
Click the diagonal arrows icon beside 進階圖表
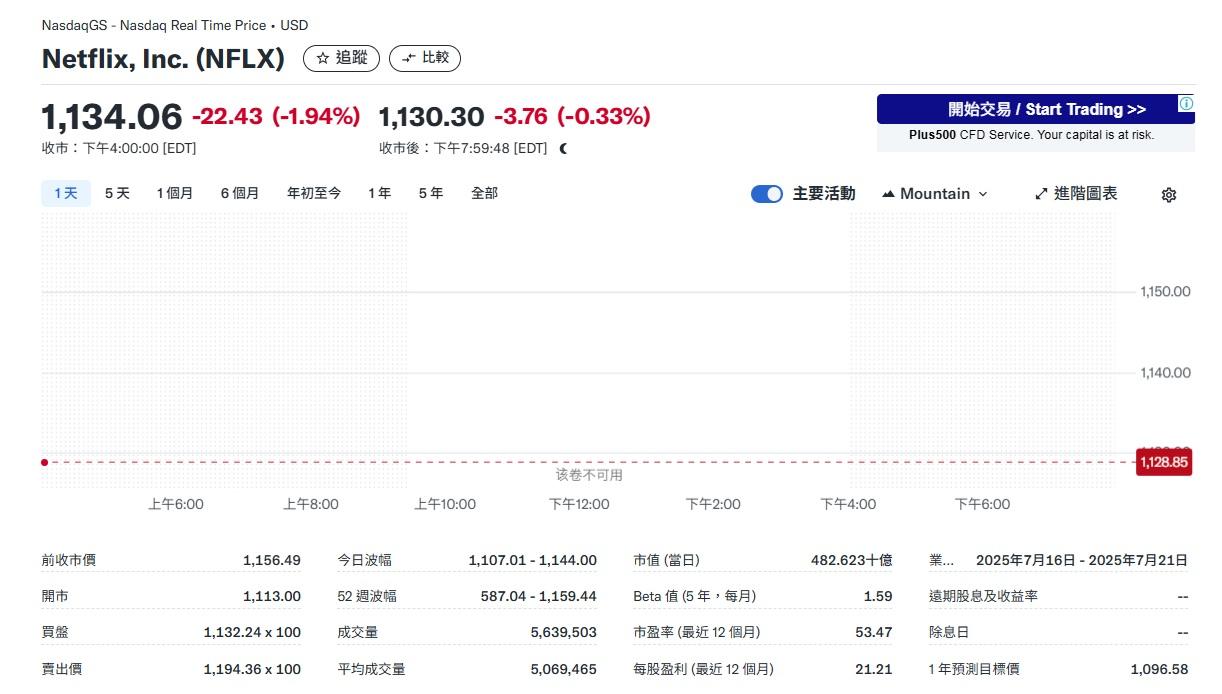click(1041, 193)
